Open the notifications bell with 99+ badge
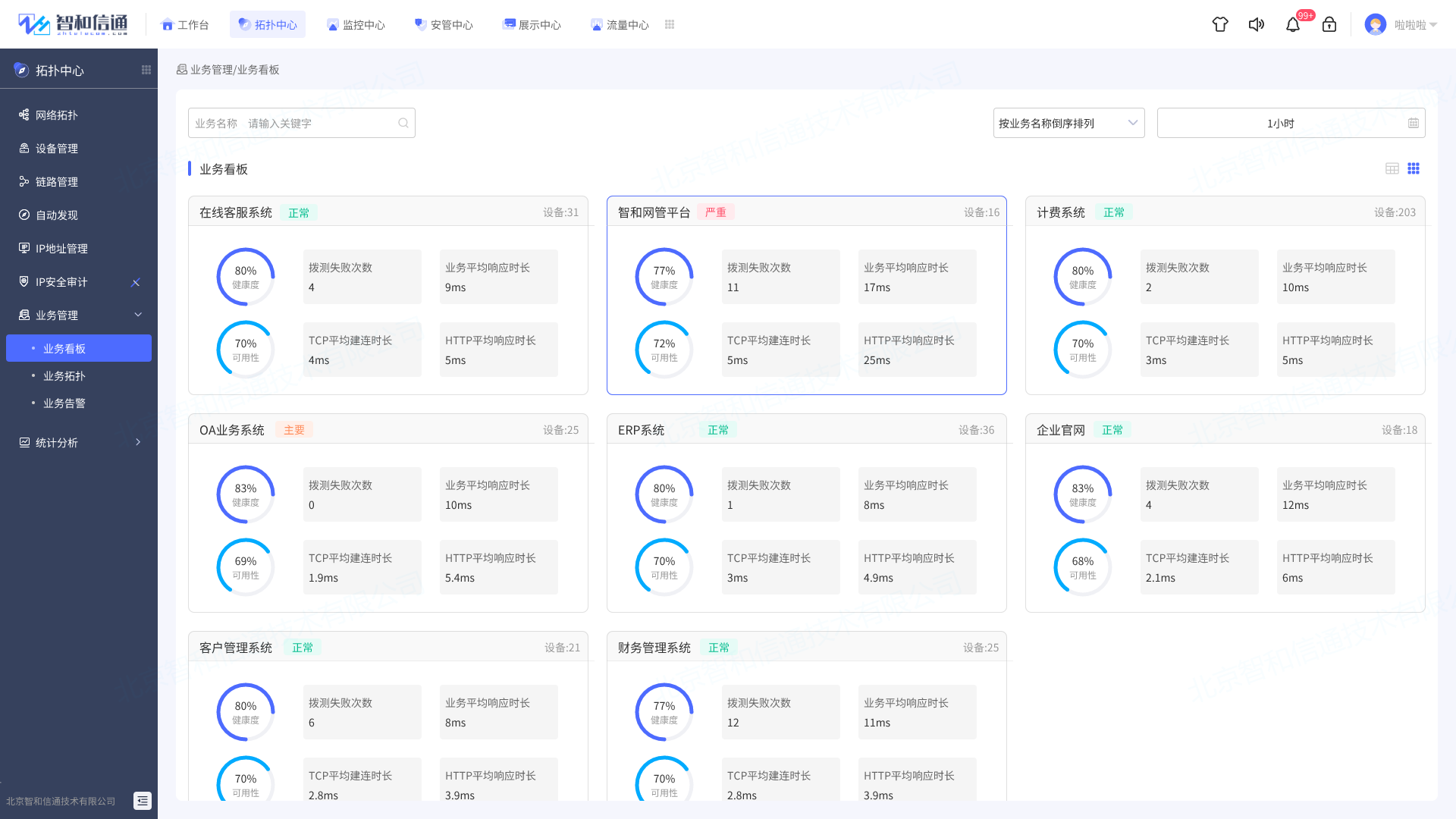The width and height of the screenshot is (1456, 819). tap(1293, 24)
